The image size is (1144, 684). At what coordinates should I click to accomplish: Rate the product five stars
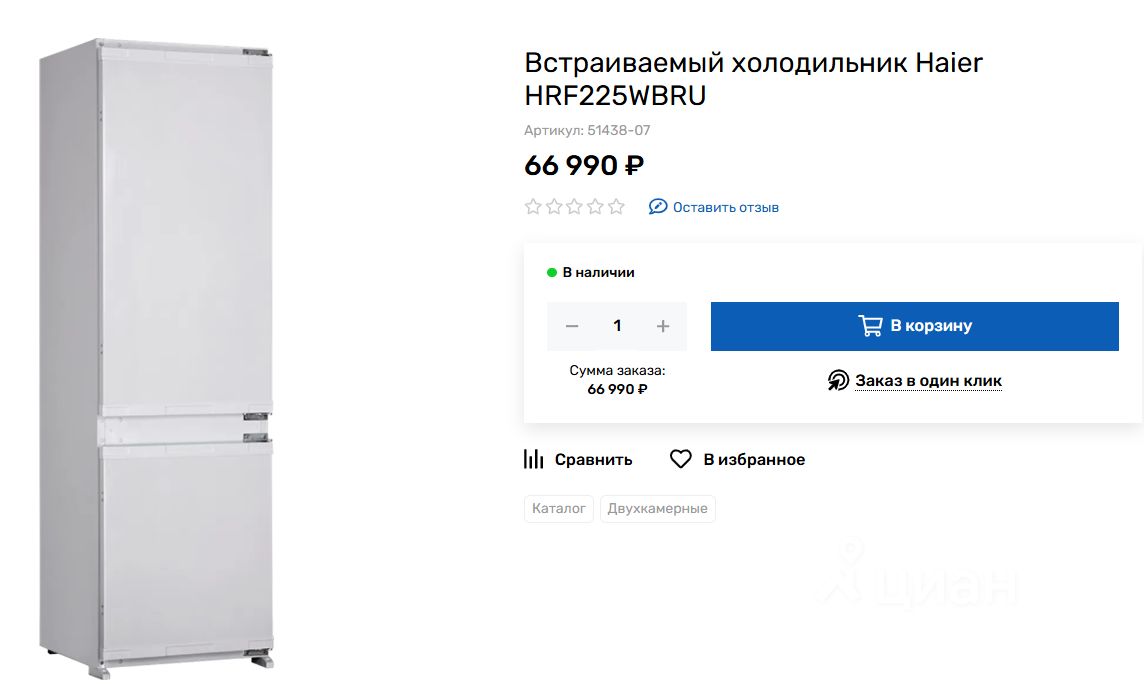616,207
